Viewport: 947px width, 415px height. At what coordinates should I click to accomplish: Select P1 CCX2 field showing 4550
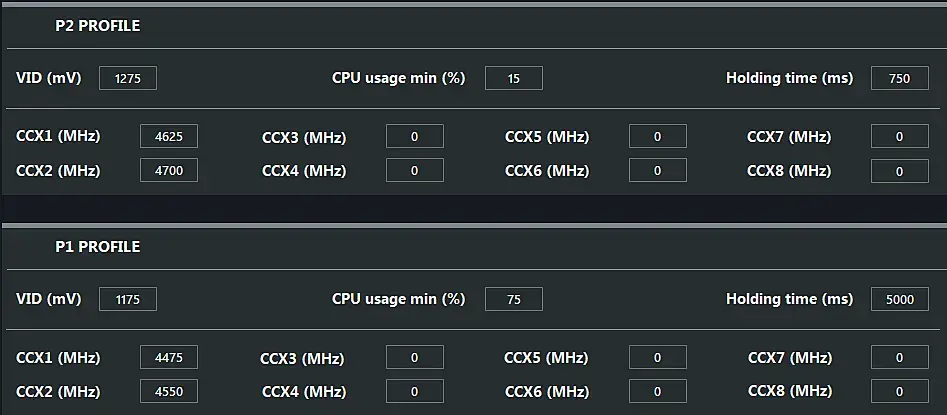coord(169,391)
